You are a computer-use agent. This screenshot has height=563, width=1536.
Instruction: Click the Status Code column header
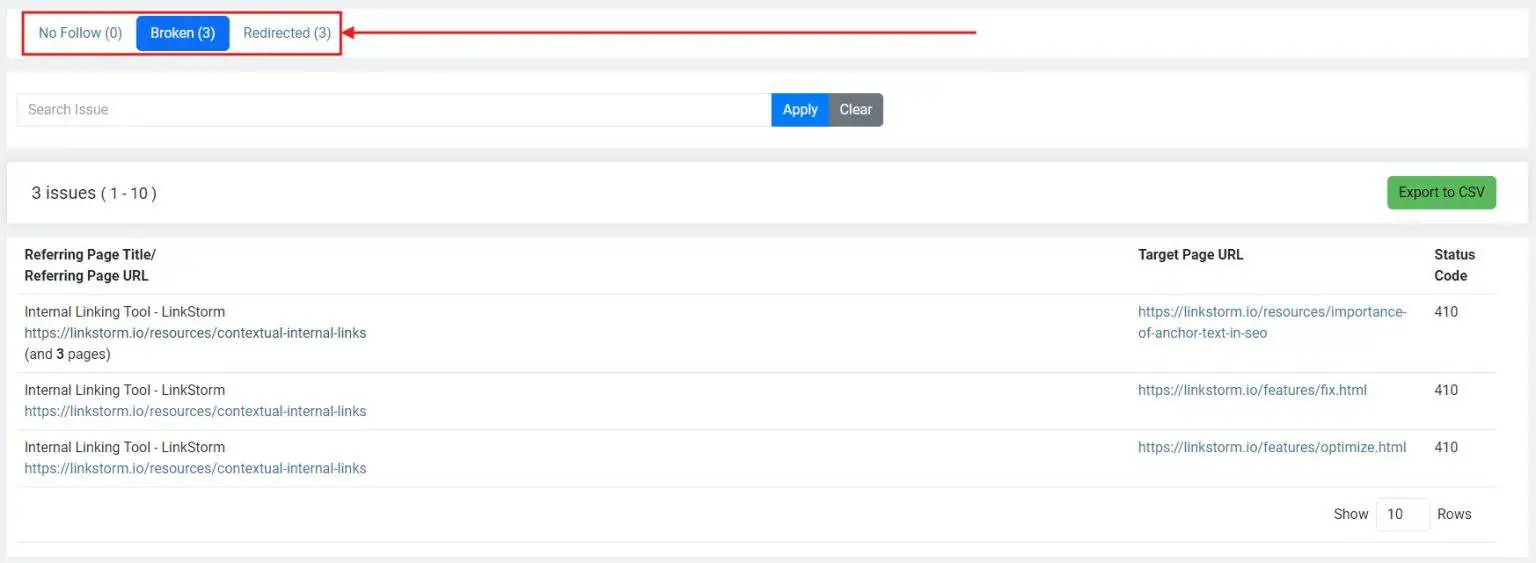tap(1454, 265)
